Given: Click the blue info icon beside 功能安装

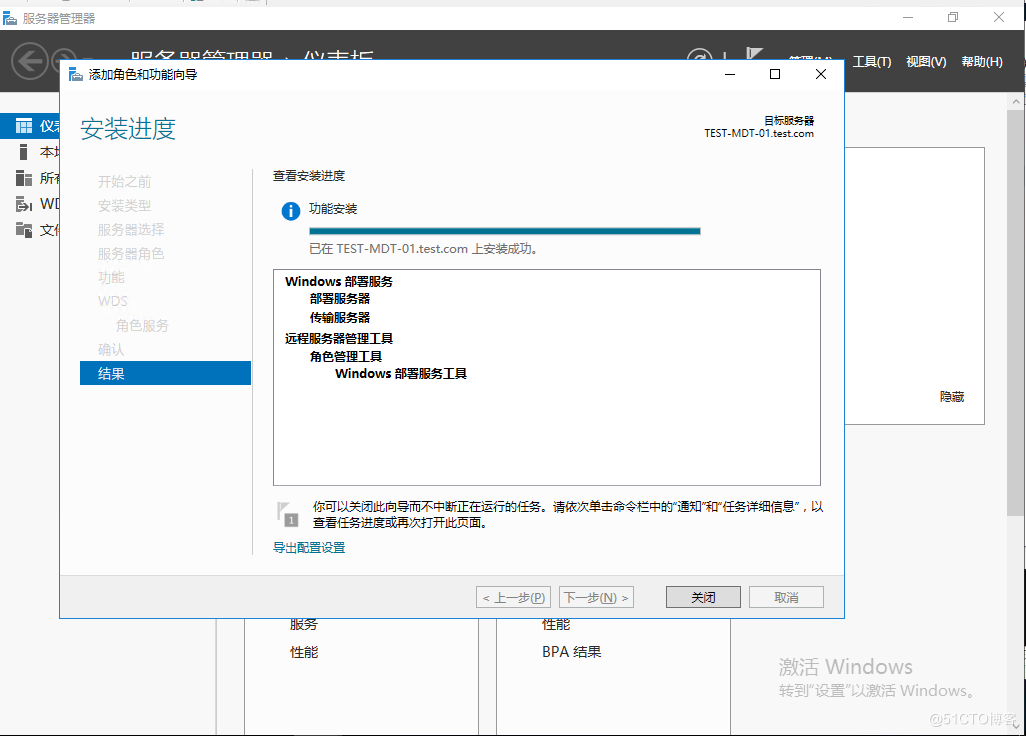Looking at the screenshot, I should (x=291, y=211).
